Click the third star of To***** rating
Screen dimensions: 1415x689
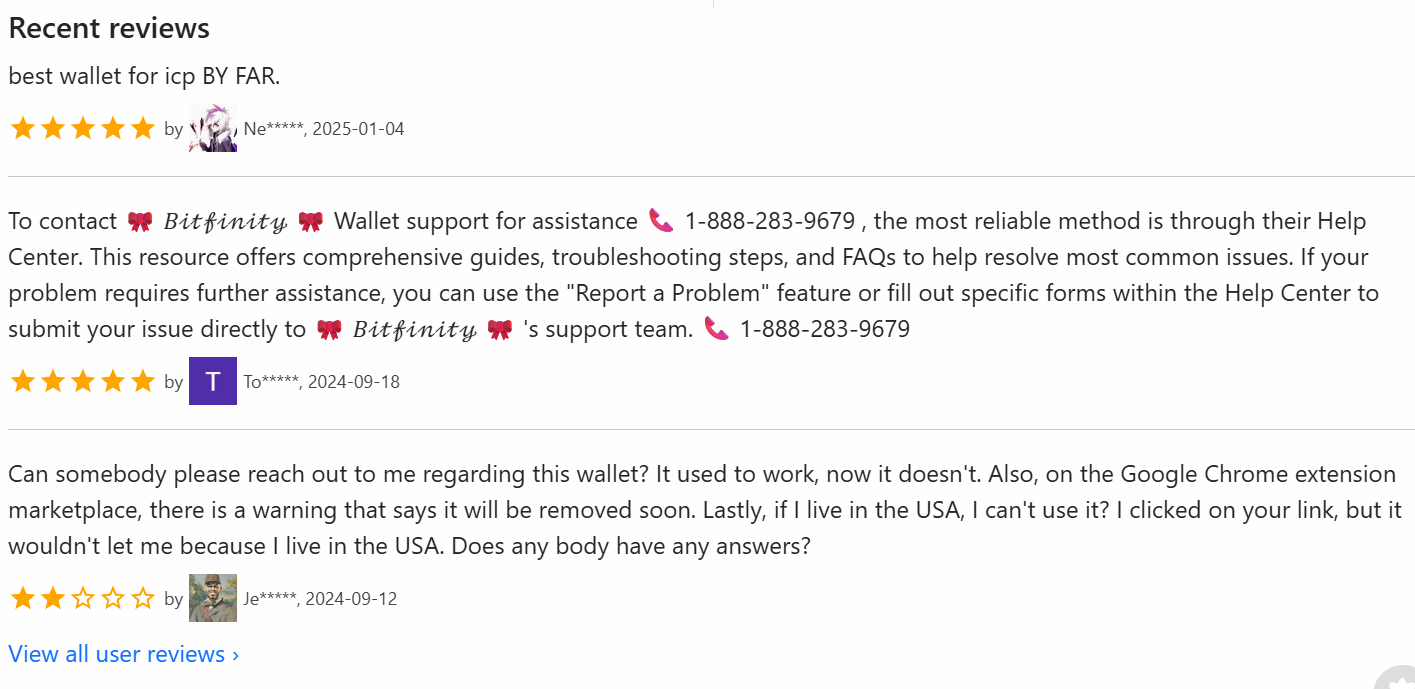83,381
